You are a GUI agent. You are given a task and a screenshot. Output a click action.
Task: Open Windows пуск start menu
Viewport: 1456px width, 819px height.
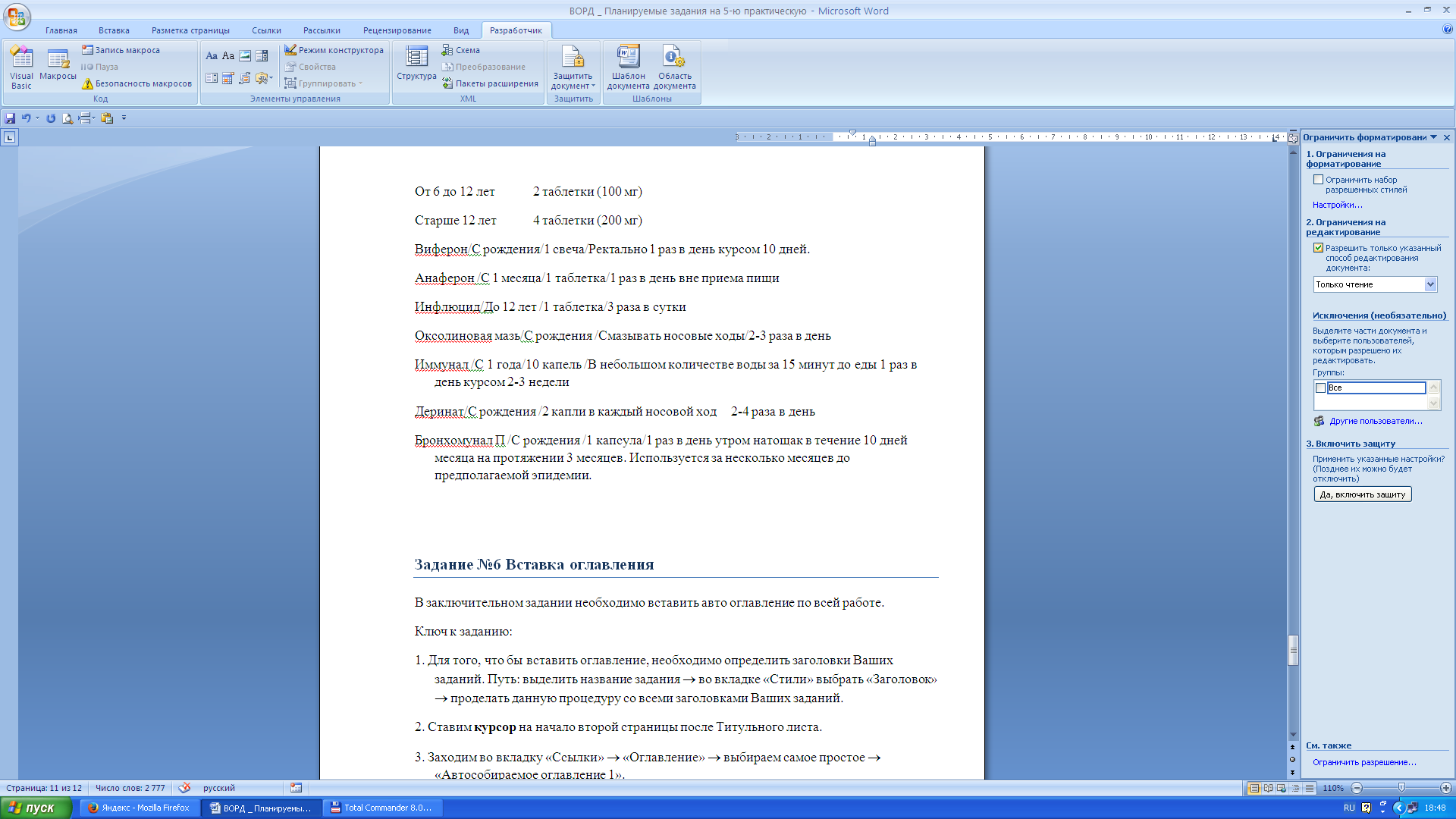[36, 808]
